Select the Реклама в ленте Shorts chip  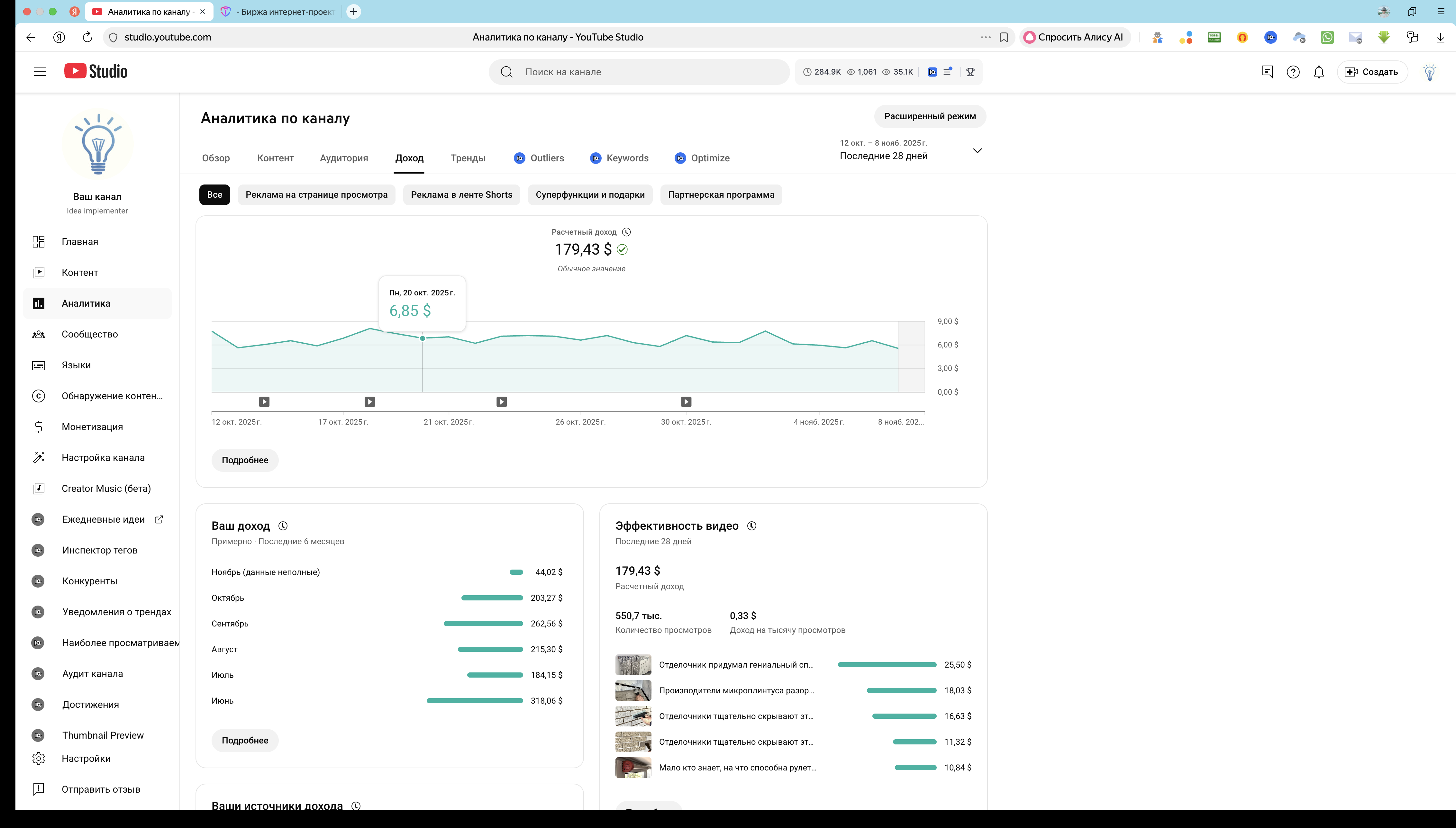coord(461,194)
